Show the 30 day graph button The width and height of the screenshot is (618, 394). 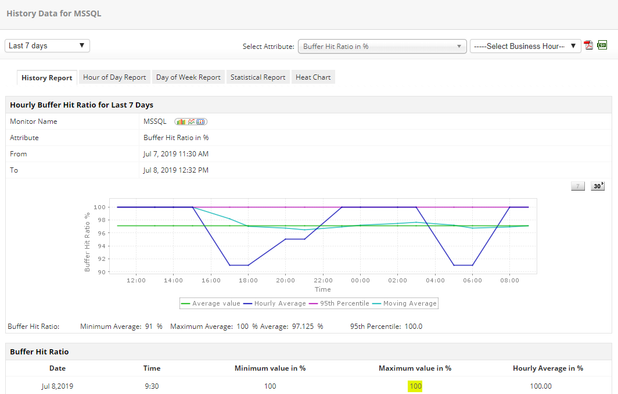tap(598, 186)
